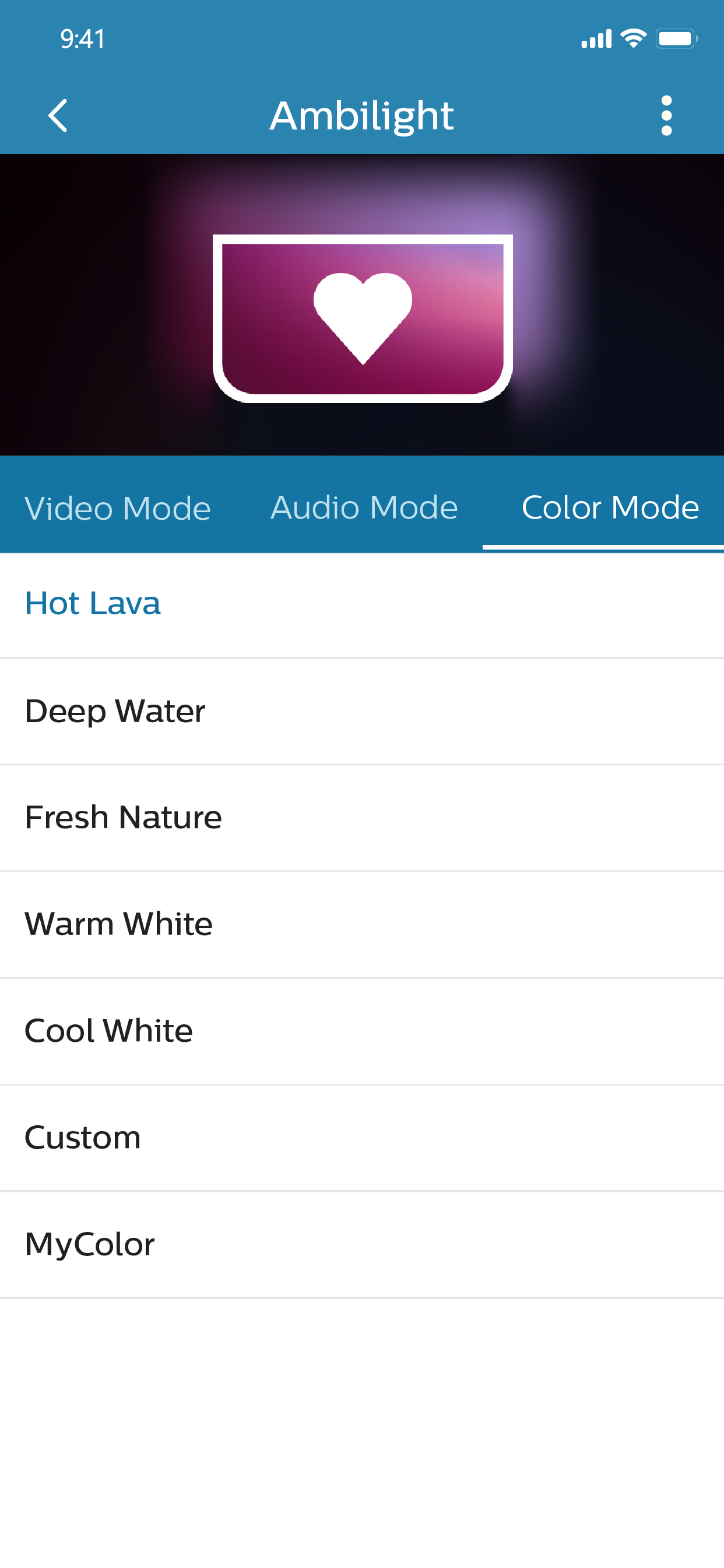Choose Cool White from the list
The image size is (724, 1568).
tap(108, 1031)
